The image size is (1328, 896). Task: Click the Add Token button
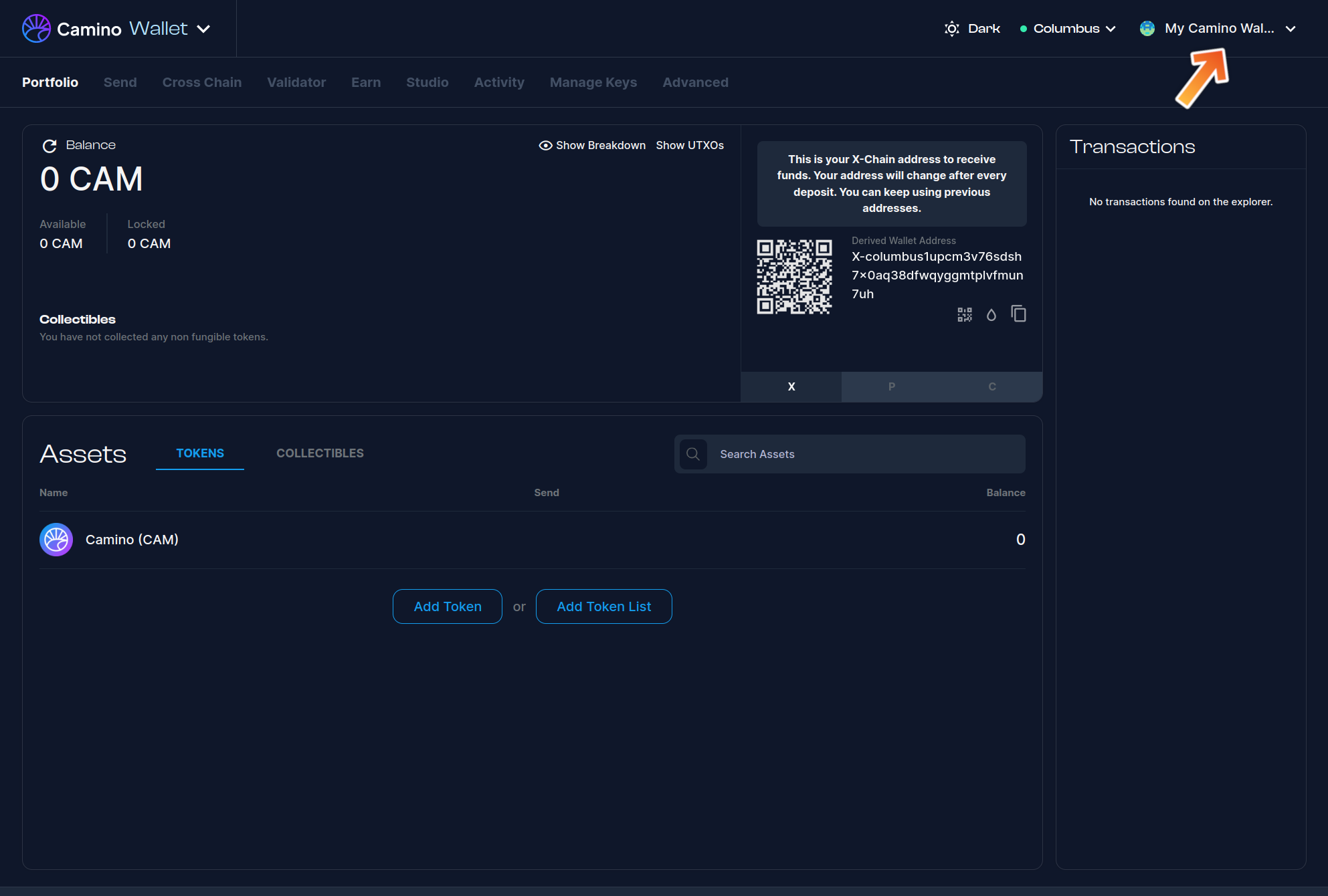(x=448, y=606)
